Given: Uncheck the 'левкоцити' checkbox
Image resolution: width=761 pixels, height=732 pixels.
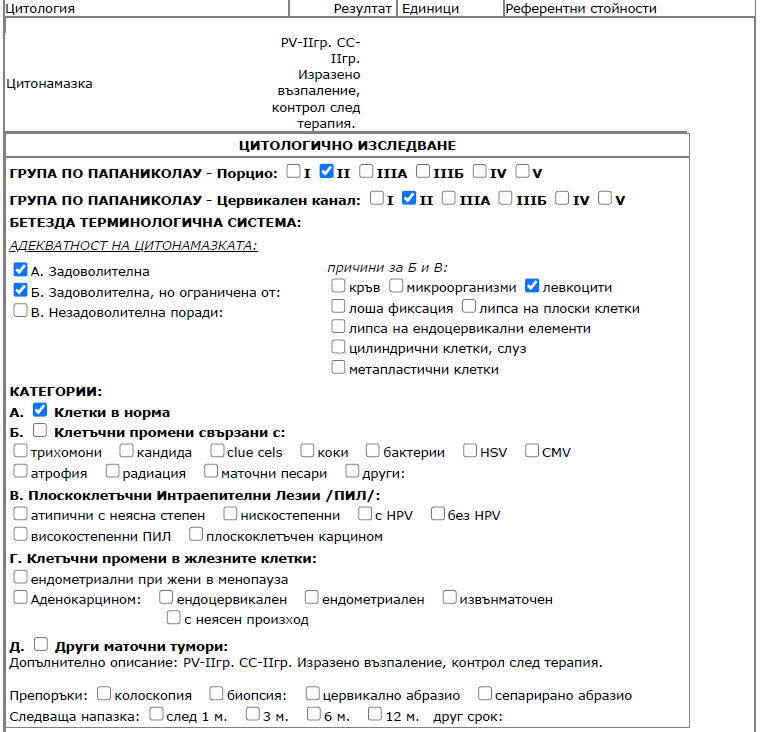Looking at the screenshot, I should coord(532,286).
